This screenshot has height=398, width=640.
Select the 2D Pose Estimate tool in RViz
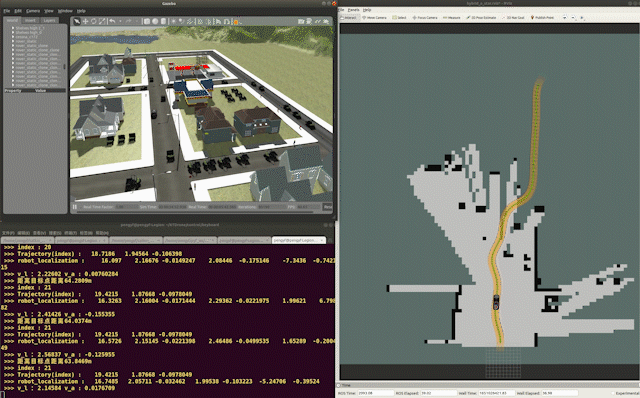coord(481,18)
